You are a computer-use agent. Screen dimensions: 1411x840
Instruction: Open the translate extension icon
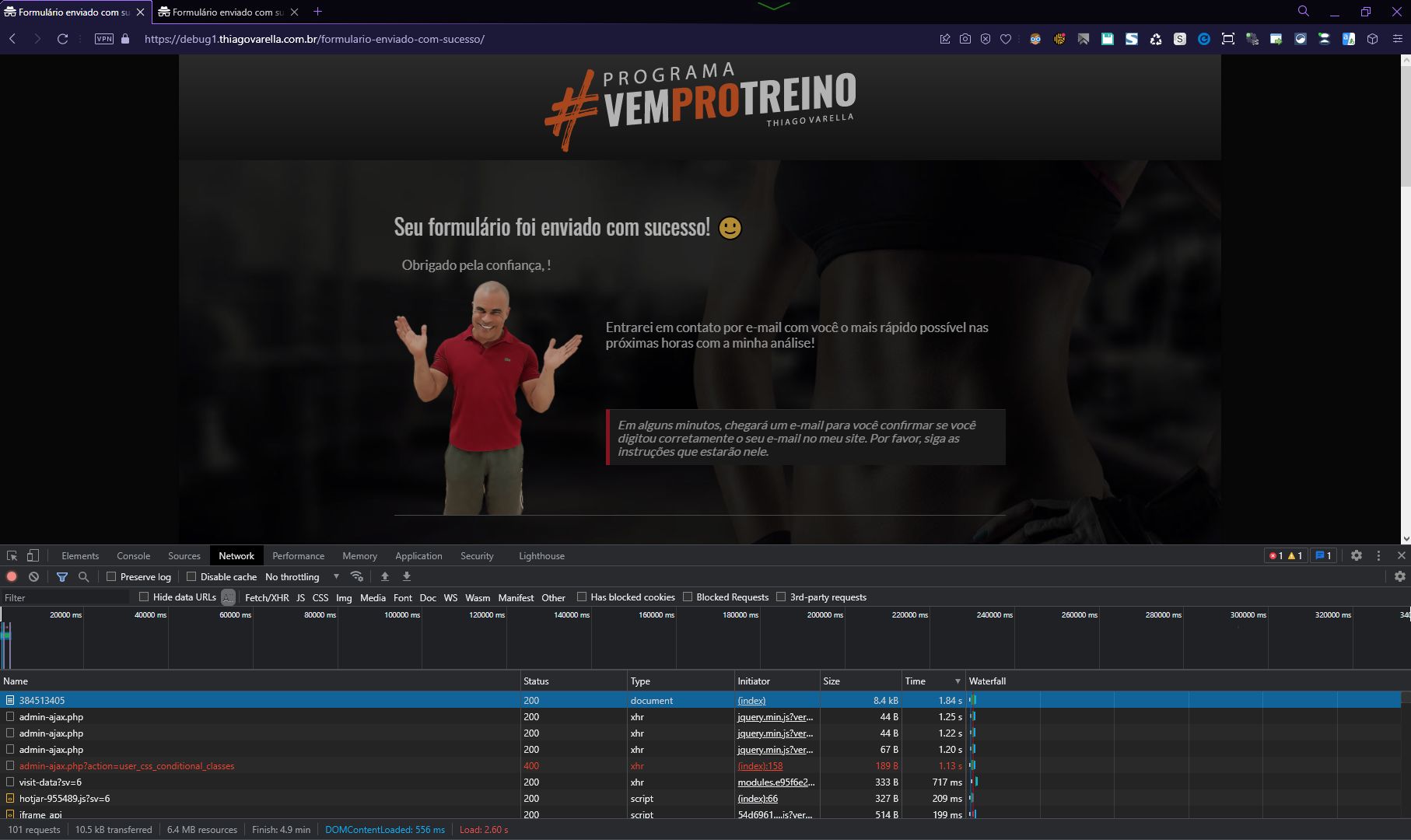pos(1349,39)
